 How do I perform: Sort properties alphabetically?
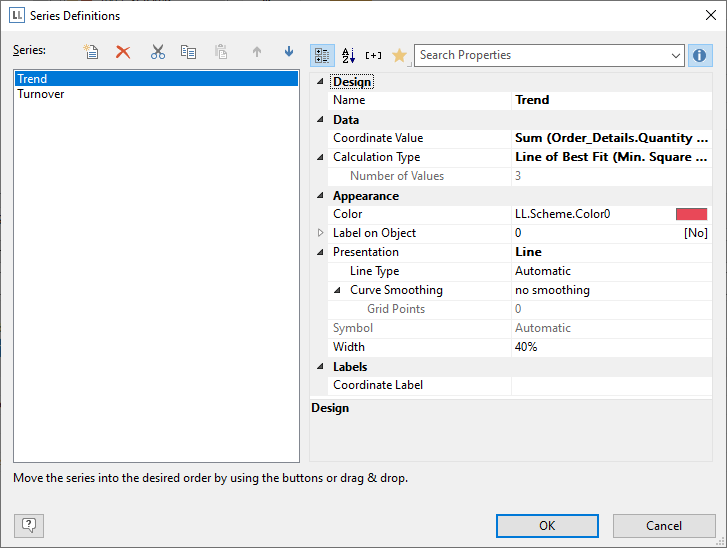[348, 56]
